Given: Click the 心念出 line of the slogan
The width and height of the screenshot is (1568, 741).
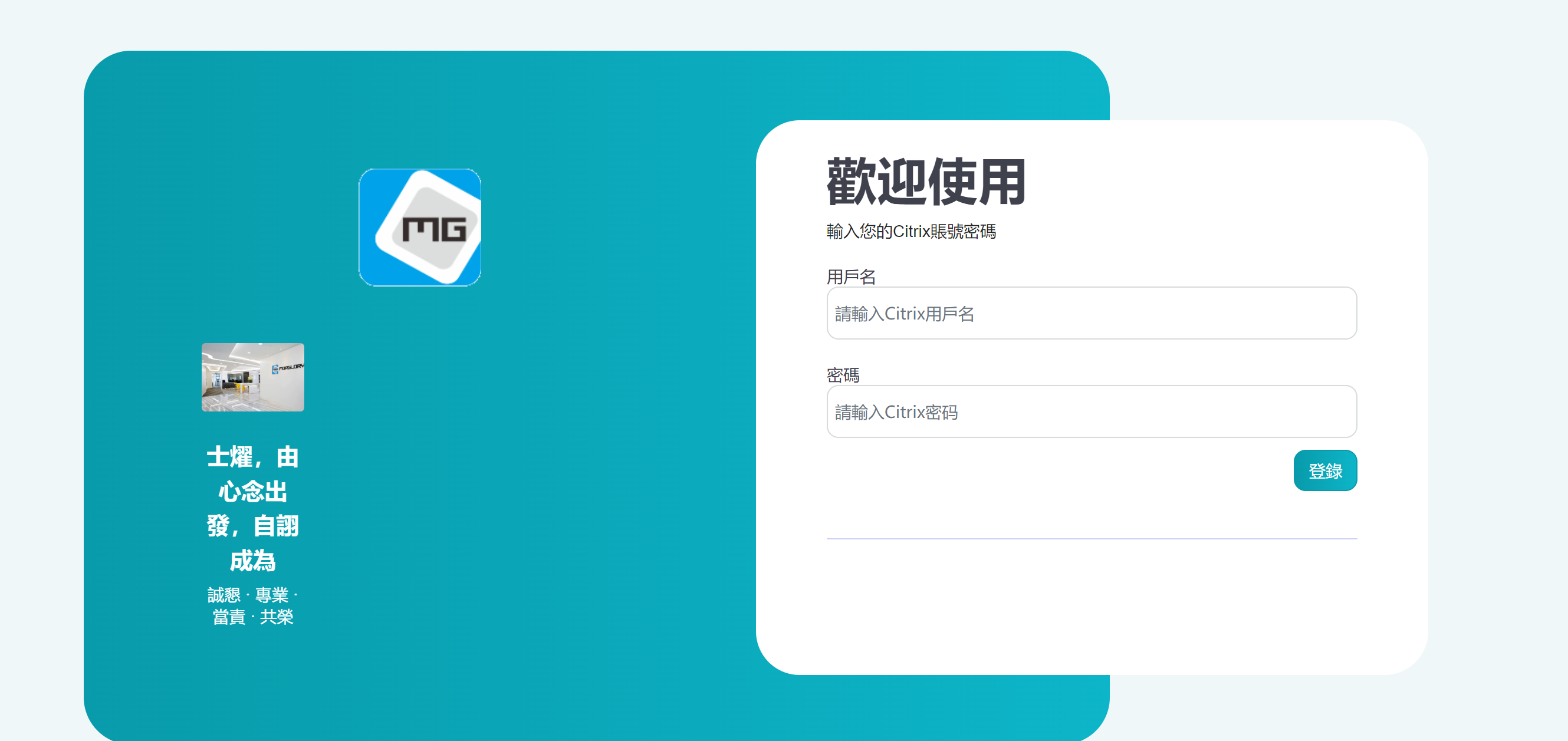Looking at the screenshot, I should pyautogui.click(x=252, y=492).
